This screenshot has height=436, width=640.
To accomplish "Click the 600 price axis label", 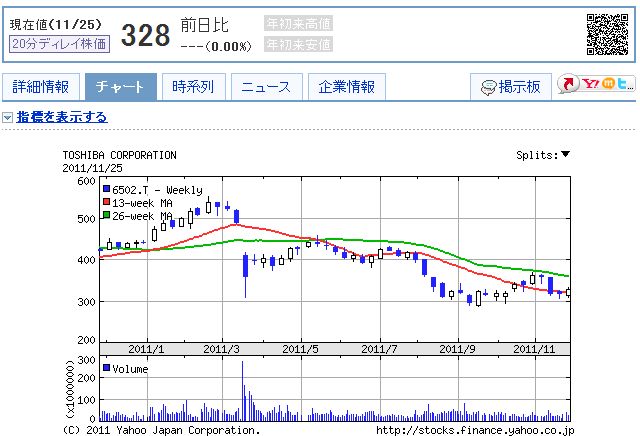I will tap(86, 181).
